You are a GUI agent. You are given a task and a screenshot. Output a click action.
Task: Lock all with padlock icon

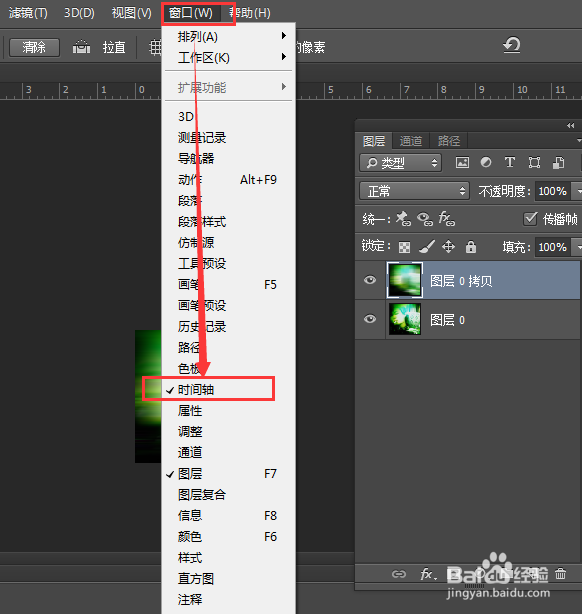471,246
